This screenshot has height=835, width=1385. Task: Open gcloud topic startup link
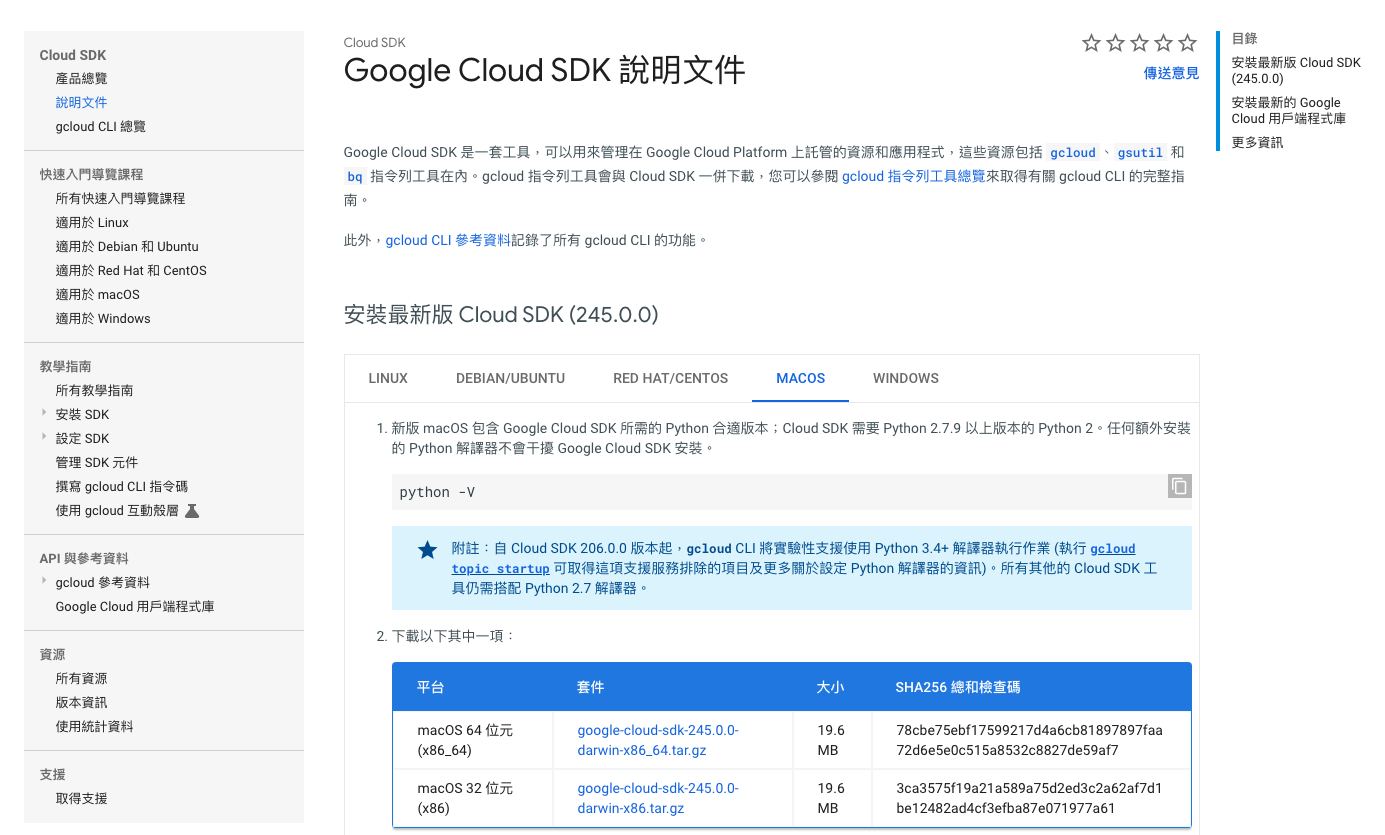tap(794, 558)
